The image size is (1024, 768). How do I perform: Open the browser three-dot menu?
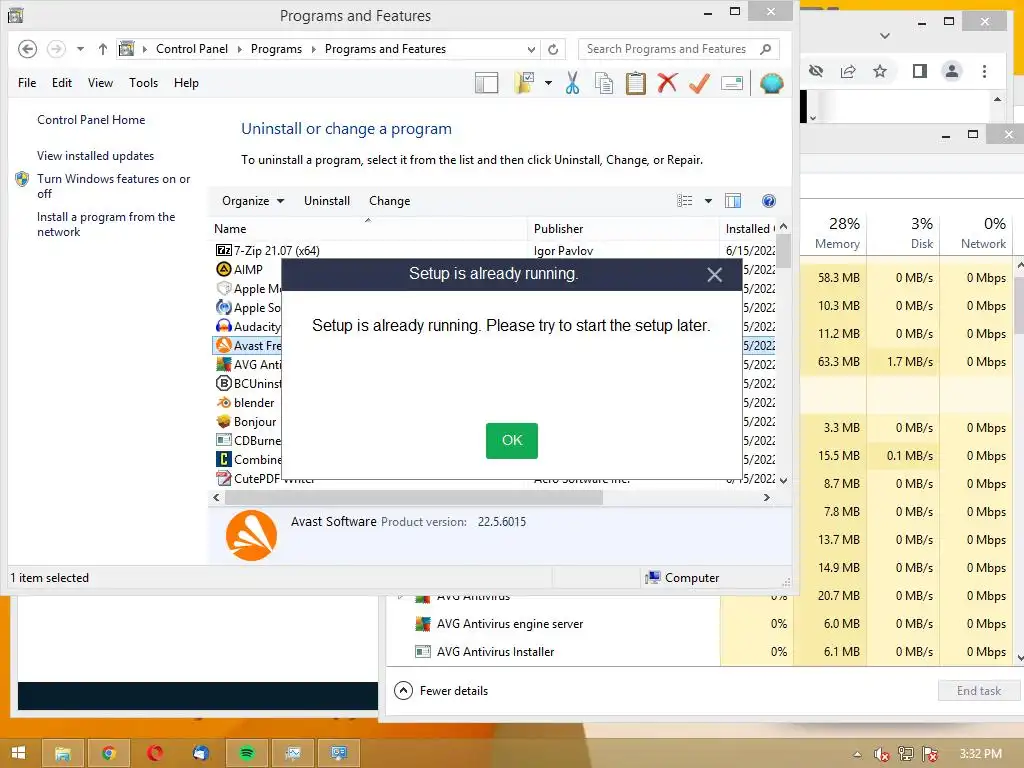(984, 71)
